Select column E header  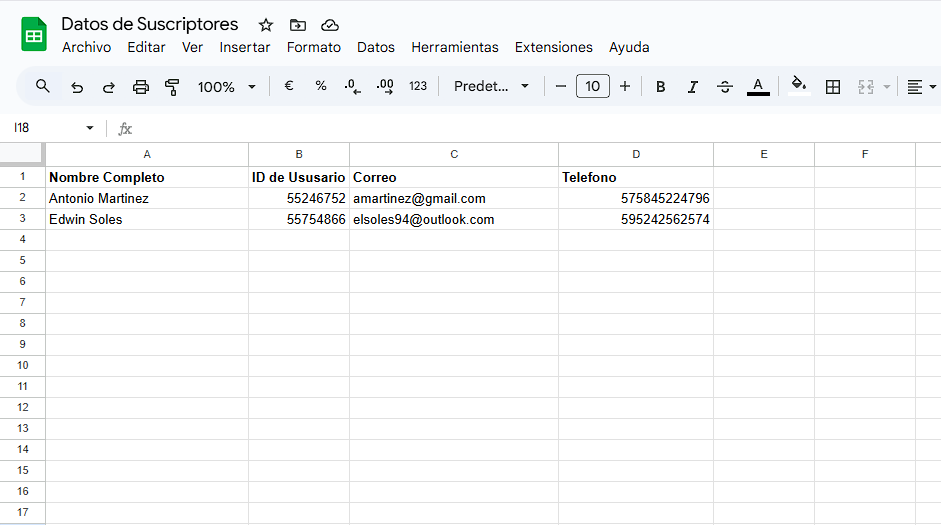(x=764, y=155)
